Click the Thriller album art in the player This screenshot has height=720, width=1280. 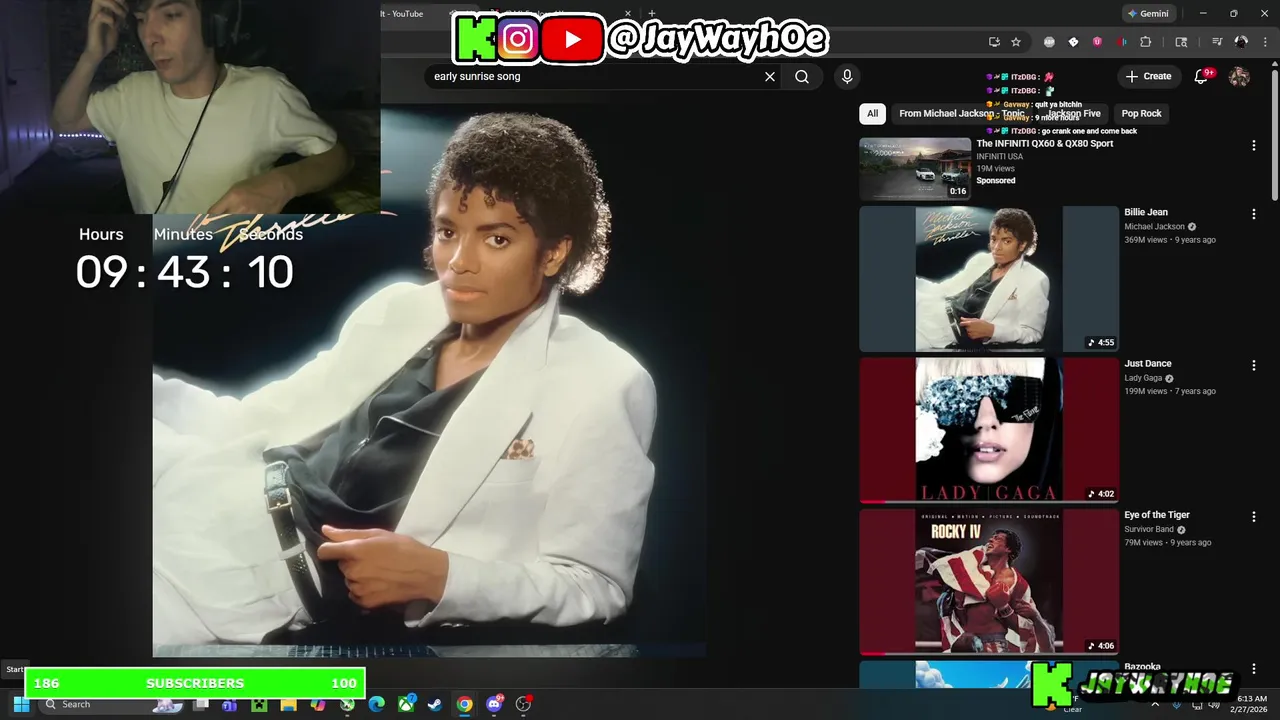click(430, 380)
